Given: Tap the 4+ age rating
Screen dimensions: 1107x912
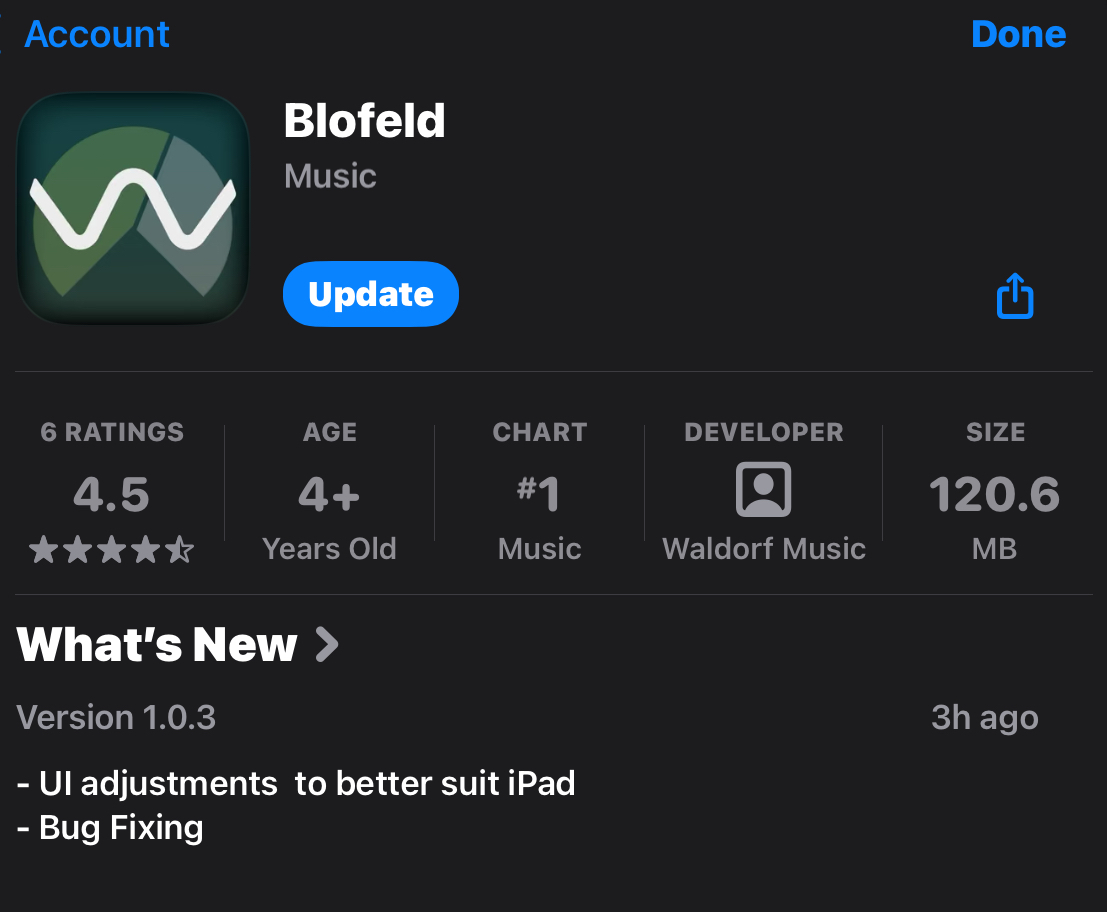Looking at the screenshot, I should click(x=329, y=494).
